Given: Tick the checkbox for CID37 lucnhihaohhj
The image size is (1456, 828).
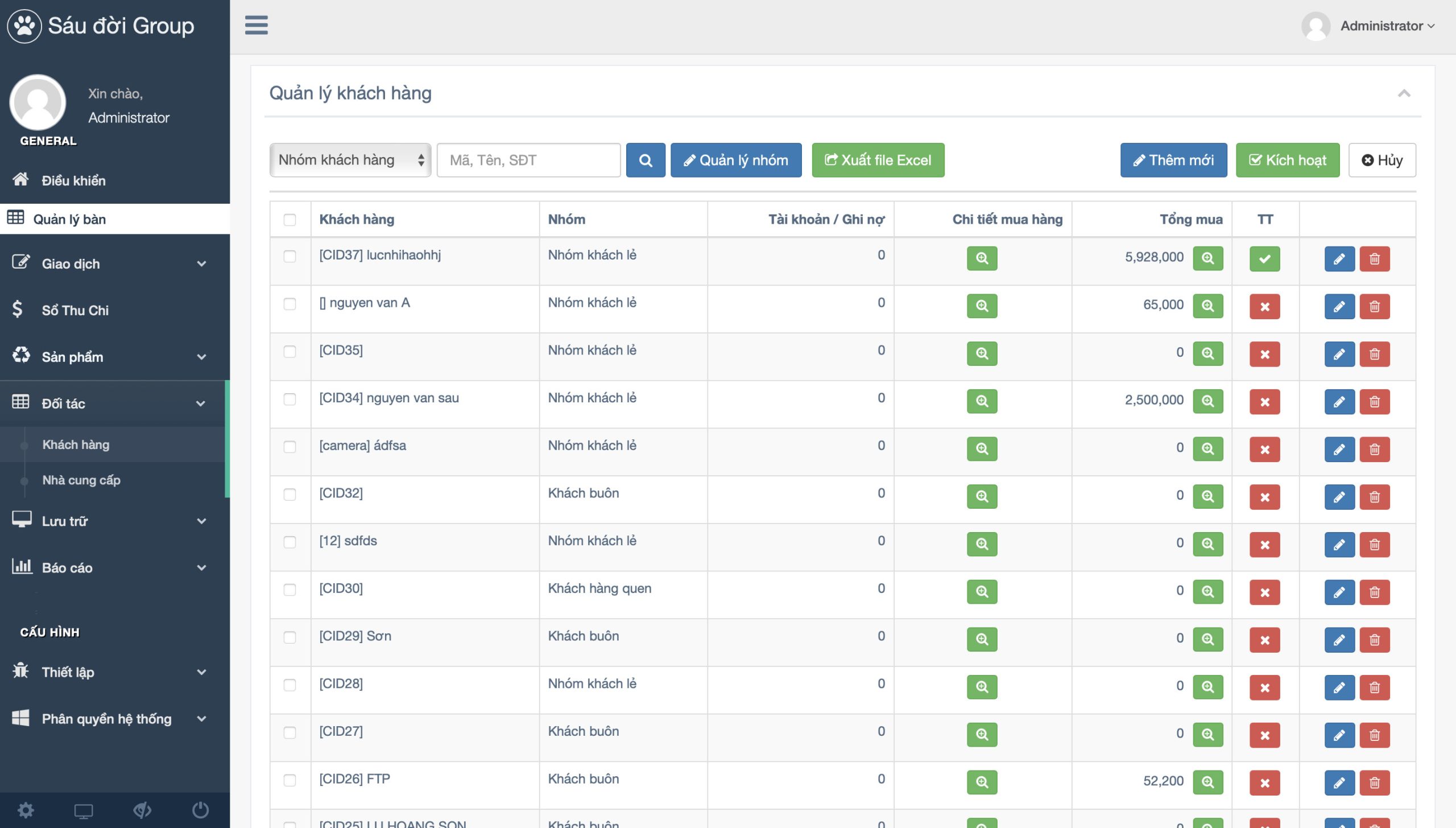Looking at the screenshot, I should (289, 256).
